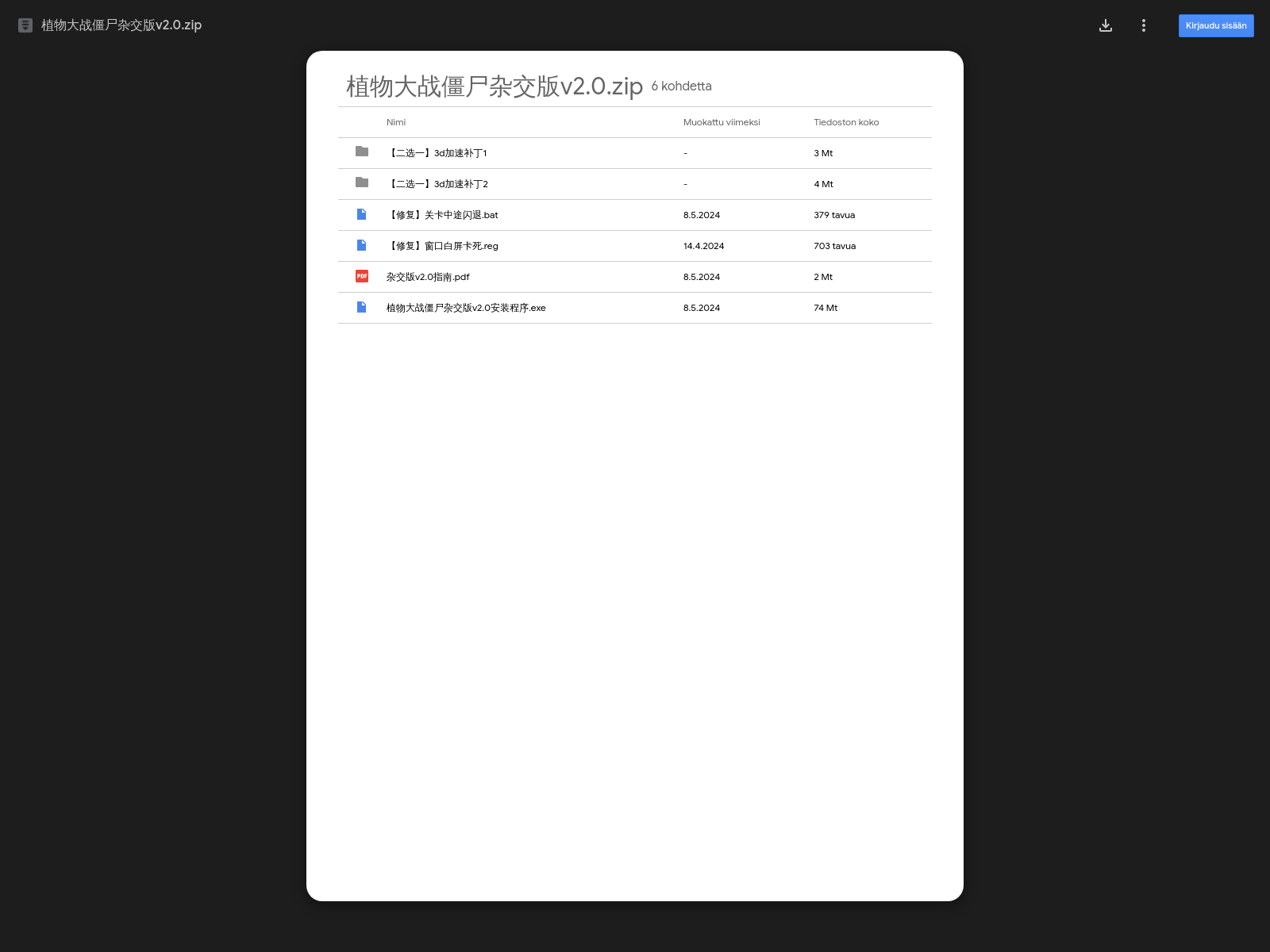Click the 379 tavua size cell
This screenshot has width=1270, height=952.
(834, 215)
